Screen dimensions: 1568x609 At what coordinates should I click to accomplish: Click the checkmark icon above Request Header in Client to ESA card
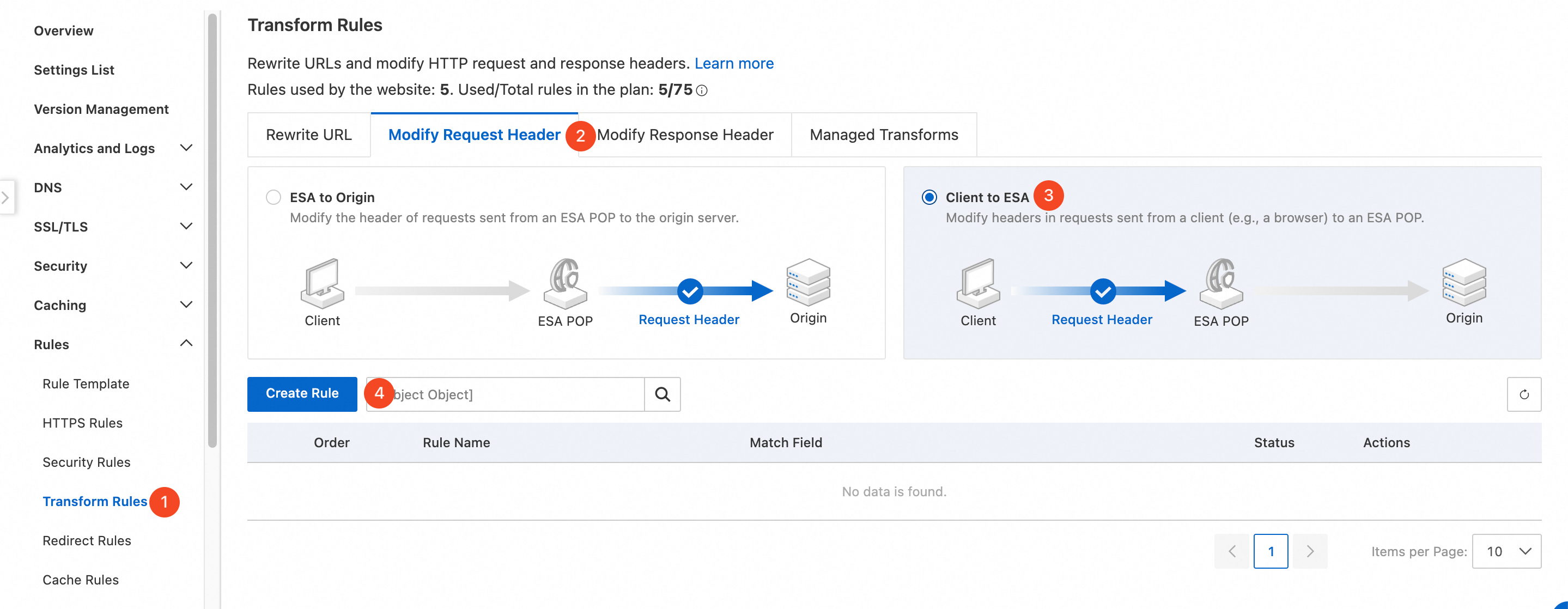click(1103, 291)
